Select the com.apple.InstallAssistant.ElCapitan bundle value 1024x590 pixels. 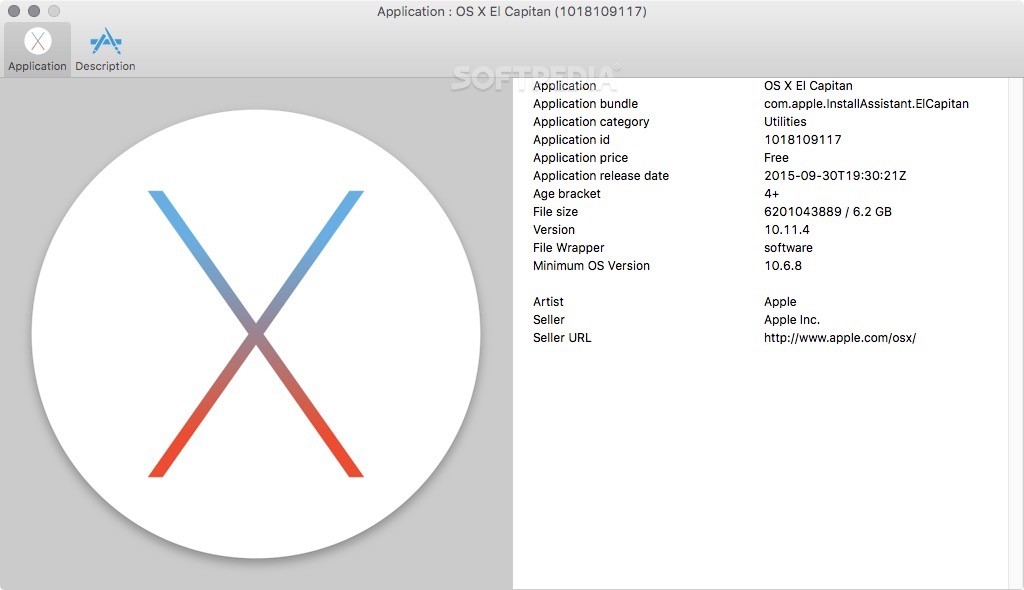pos(866,104)
